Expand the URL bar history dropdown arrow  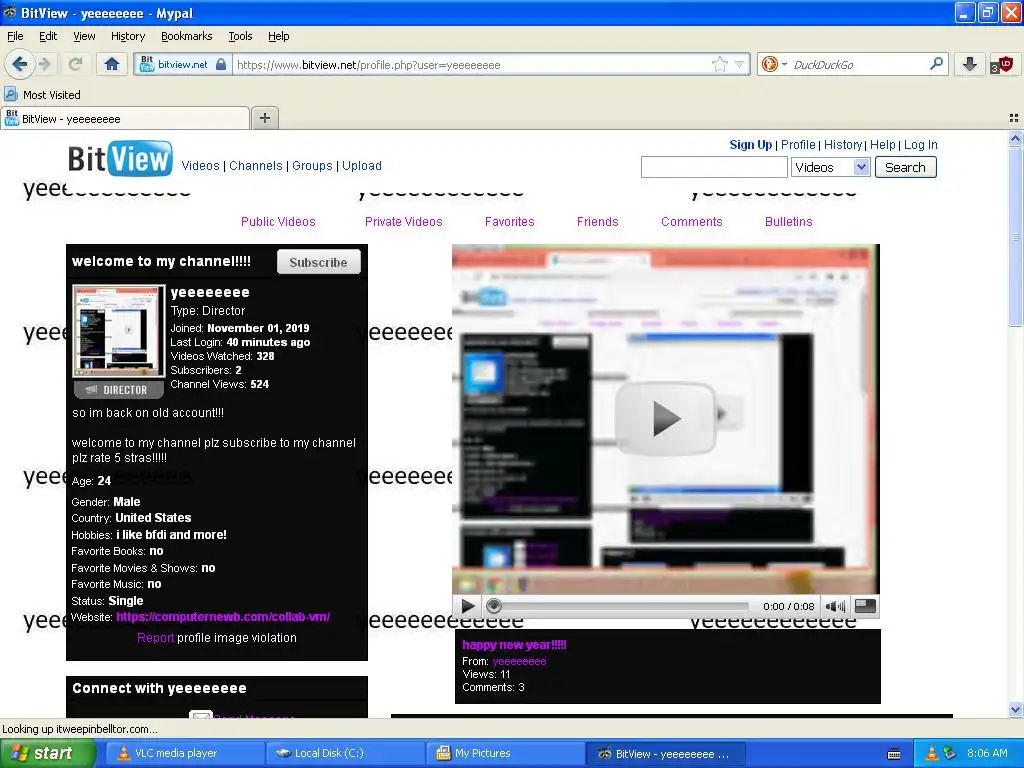[739, 65]
